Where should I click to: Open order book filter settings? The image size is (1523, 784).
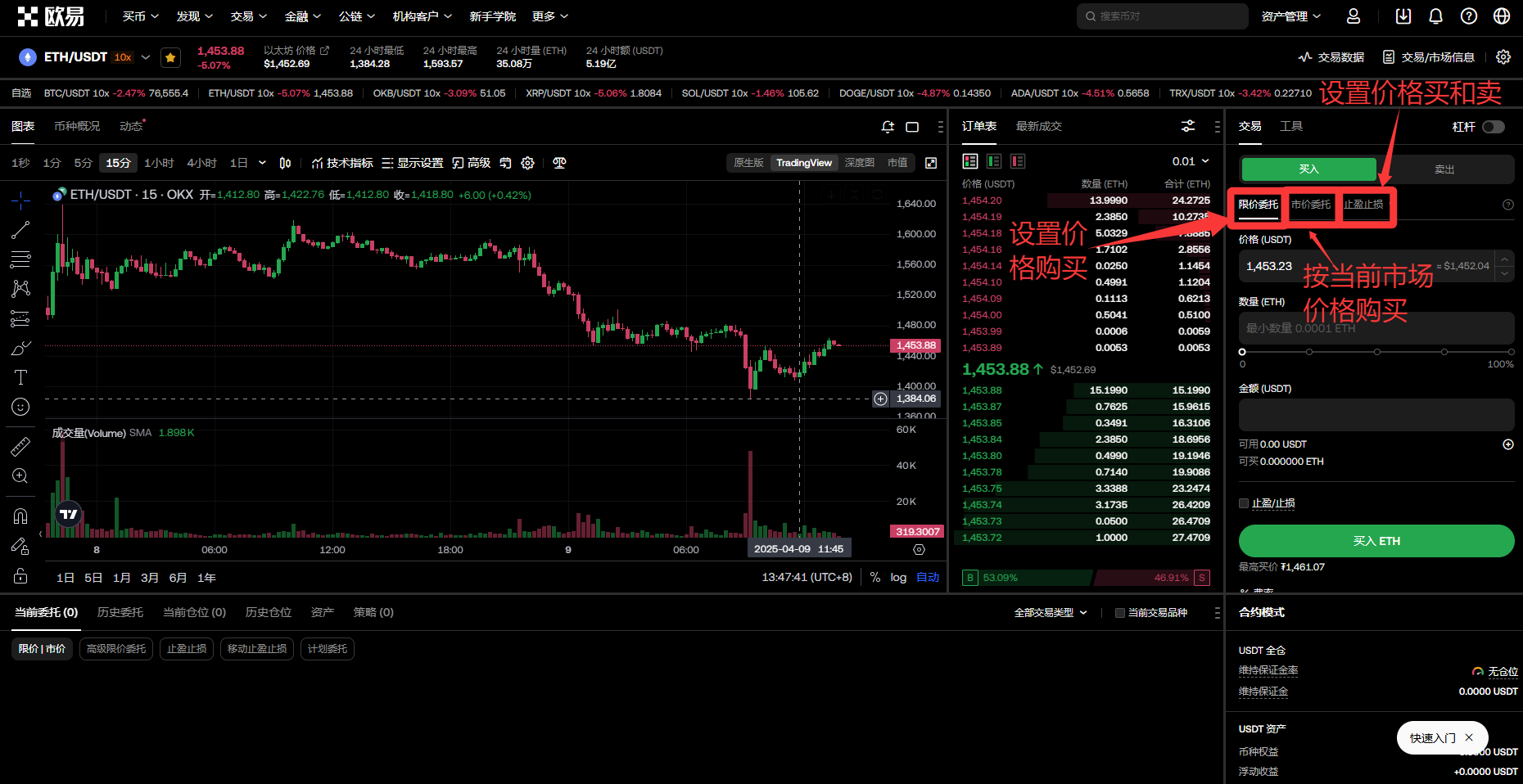tap(1188, 126)
